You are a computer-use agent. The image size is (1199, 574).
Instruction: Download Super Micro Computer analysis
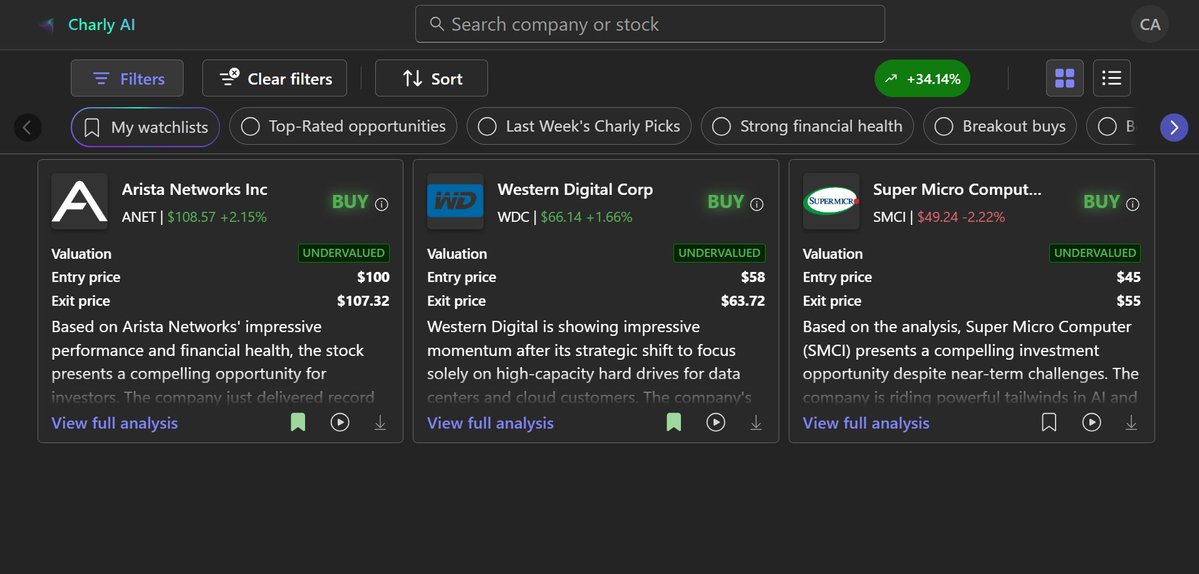tap(1132, 423)
